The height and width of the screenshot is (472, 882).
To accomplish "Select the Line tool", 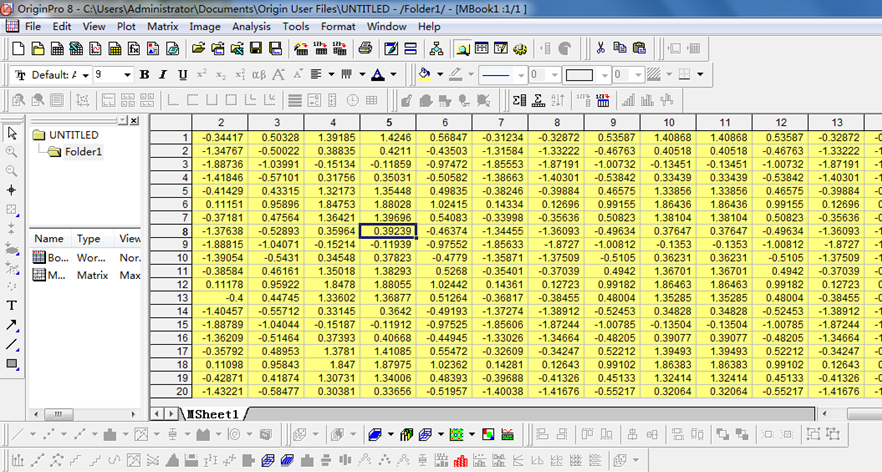I will pyautogui.click(x=12, y=344).
